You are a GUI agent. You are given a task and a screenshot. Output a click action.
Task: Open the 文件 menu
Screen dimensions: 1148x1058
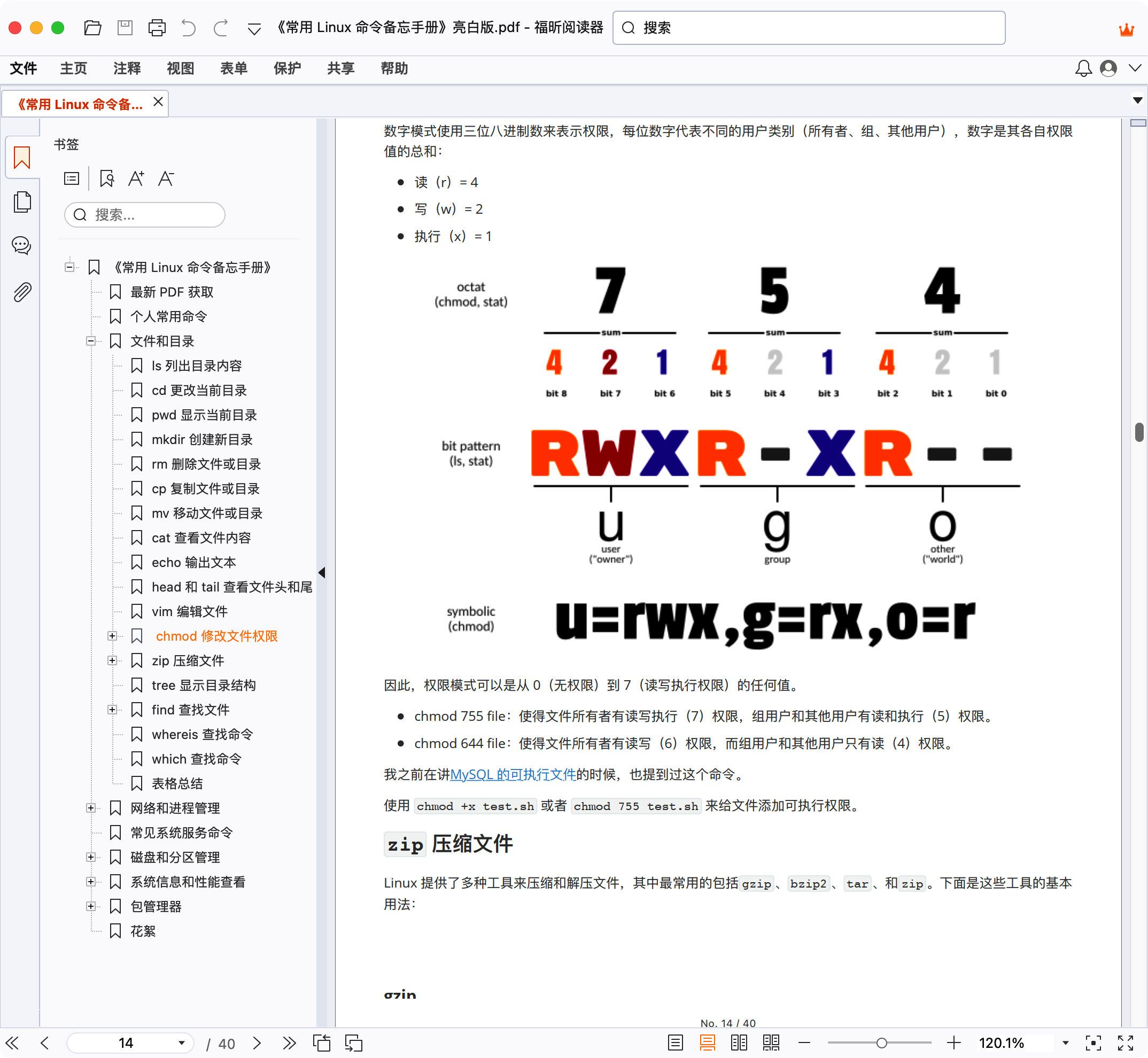(x=23, y=68)
